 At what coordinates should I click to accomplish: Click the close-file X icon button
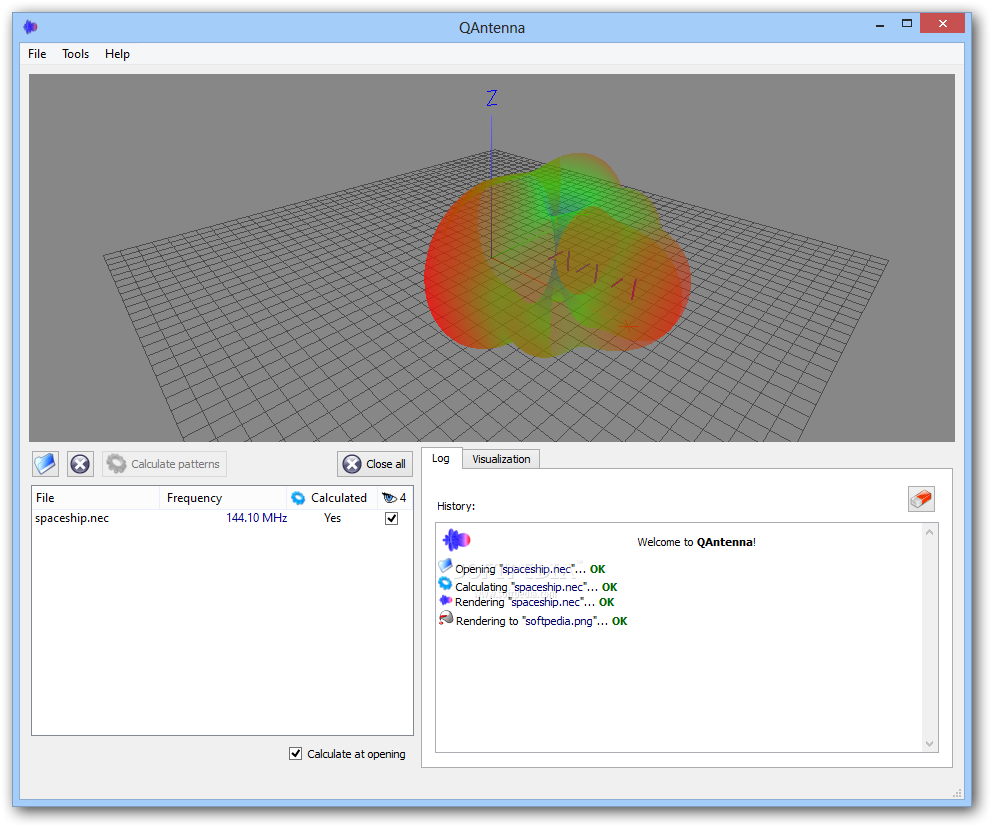tap(80, 464)
